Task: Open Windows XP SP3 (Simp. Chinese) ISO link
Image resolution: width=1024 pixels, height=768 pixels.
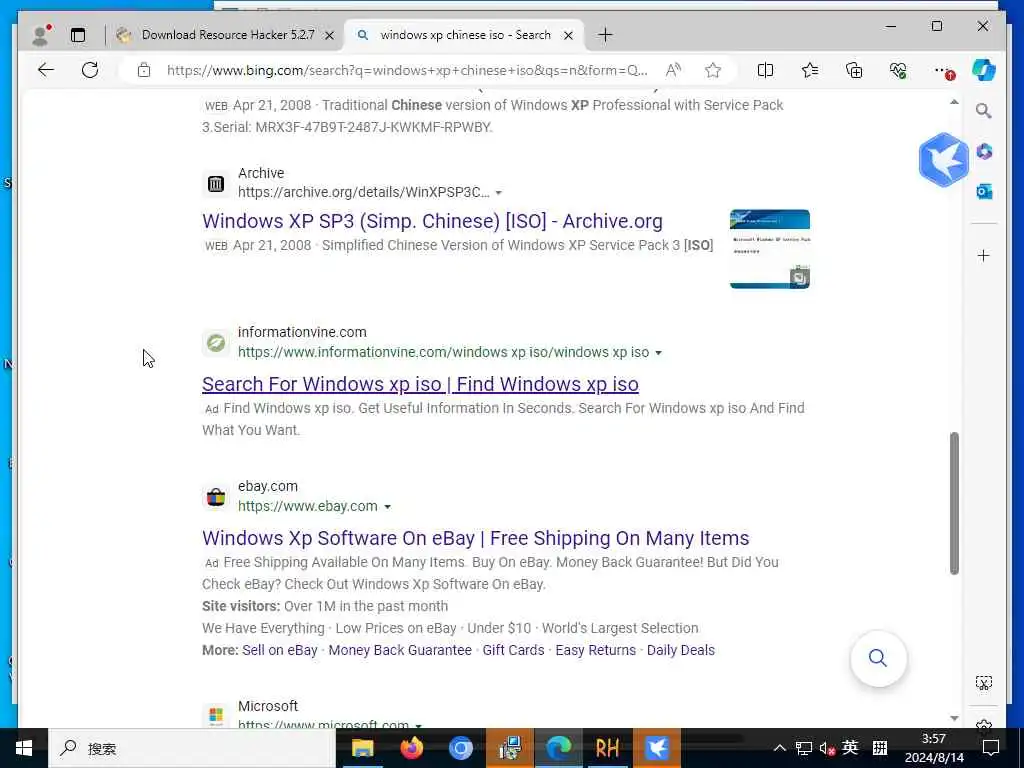Action: click(432, 221)
